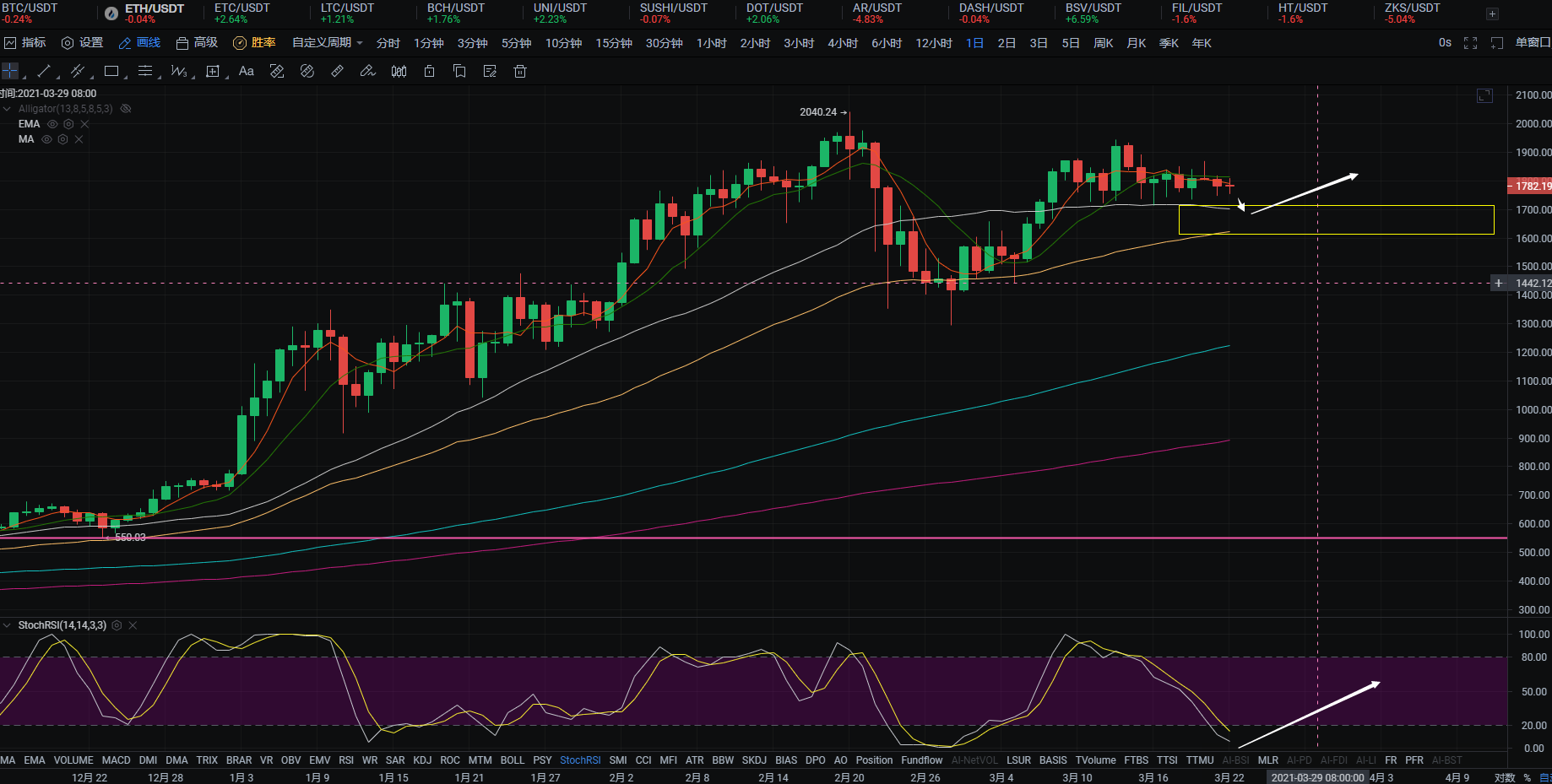Remove the MA indicator

[79, 139]
